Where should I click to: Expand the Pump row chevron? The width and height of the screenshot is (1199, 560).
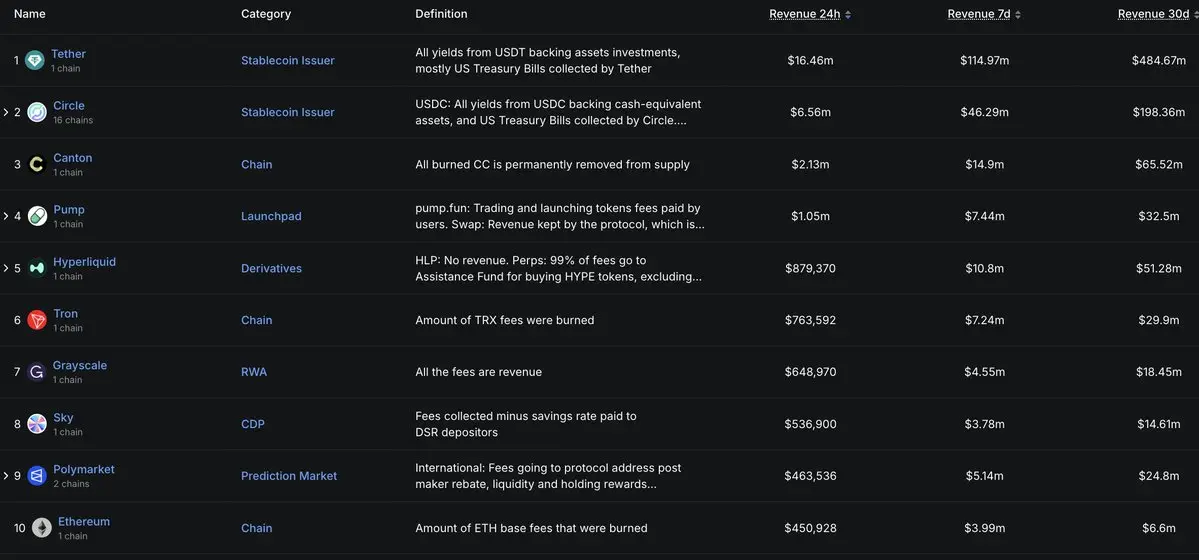pos(6,216)
